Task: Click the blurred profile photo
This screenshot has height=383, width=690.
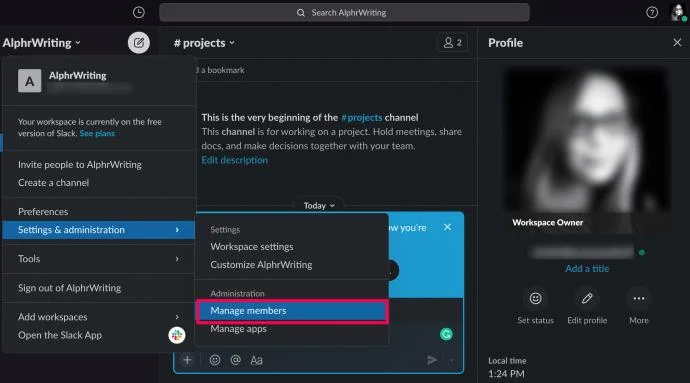Action: pyautogui.click(x=587, y=140)
